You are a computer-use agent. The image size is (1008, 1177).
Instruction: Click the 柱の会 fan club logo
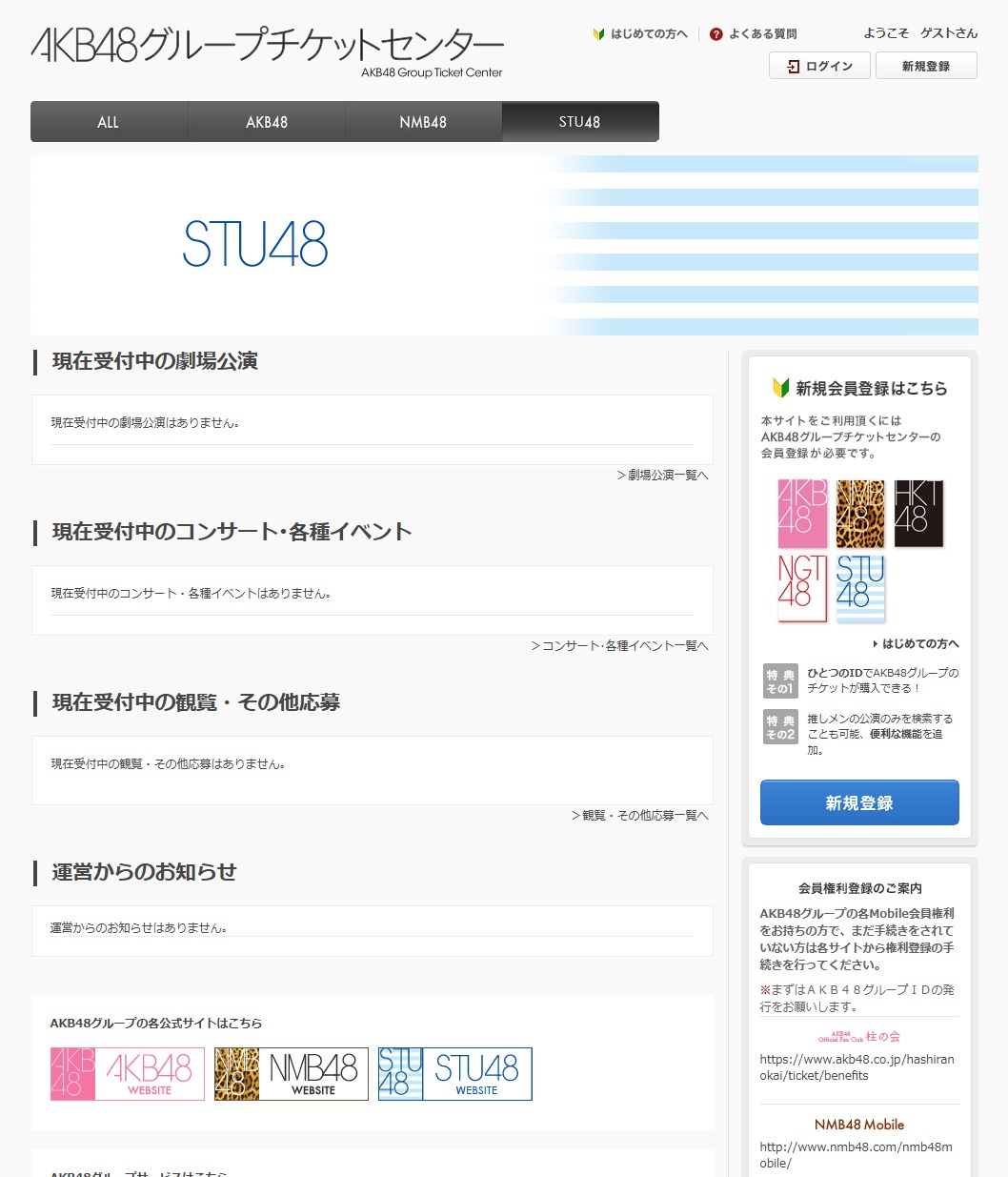[859, 1037]
